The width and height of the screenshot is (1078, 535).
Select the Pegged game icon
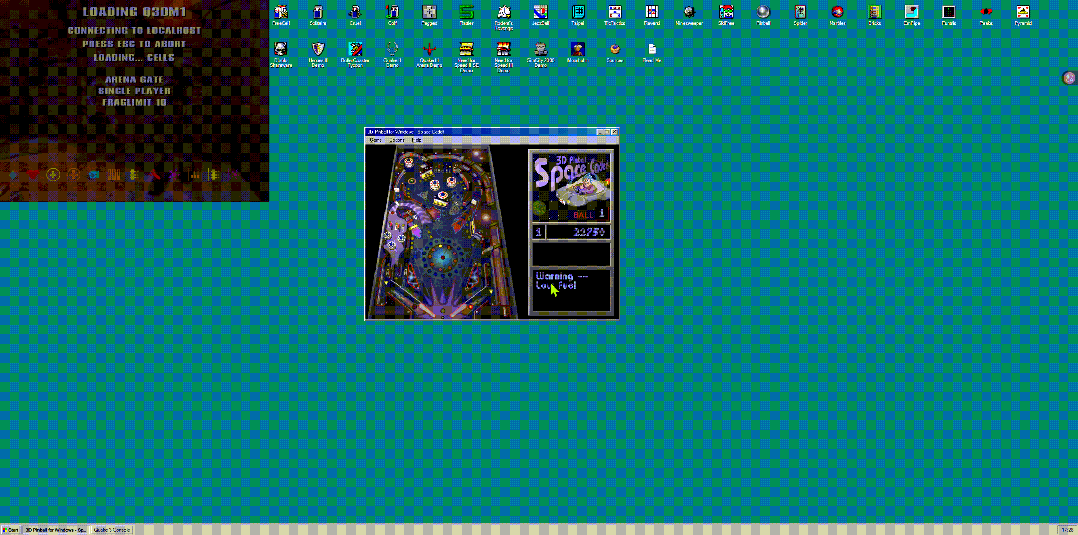coord(429,15)
